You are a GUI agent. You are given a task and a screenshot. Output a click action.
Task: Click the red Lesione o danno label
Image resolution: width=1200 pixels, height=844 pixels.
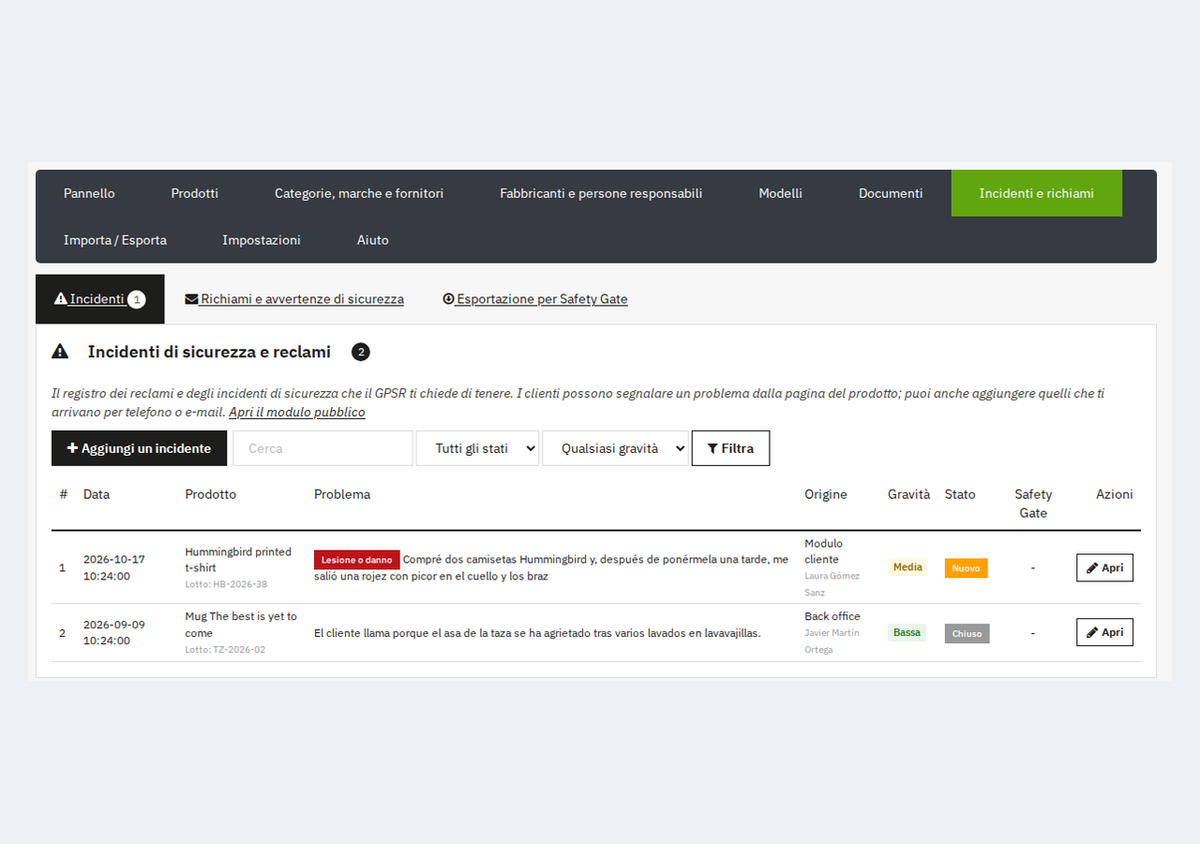click(x=357, y=560)
